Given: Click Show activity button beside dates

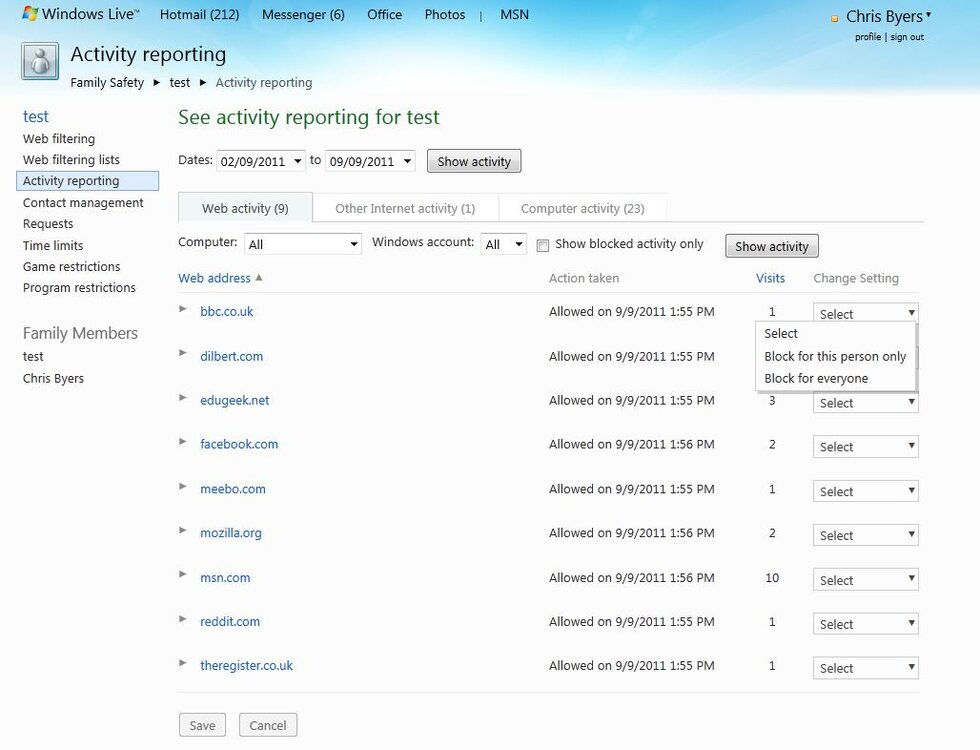Looking at the screenshot, I should click(x=474, y=161).
